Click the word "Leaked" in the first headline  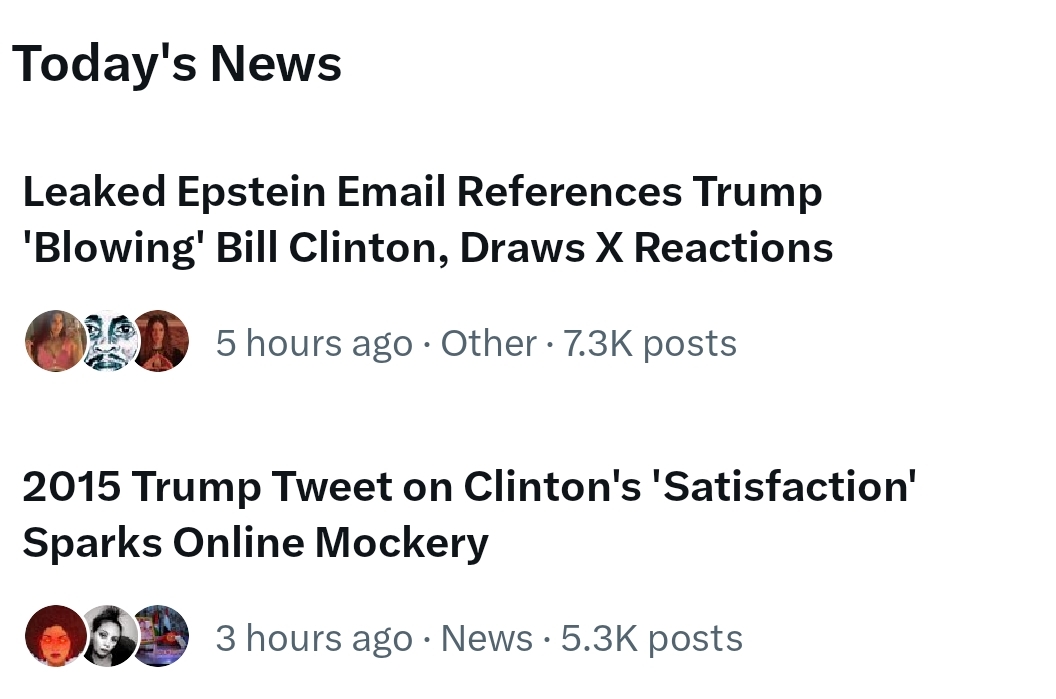click(93, 191)
